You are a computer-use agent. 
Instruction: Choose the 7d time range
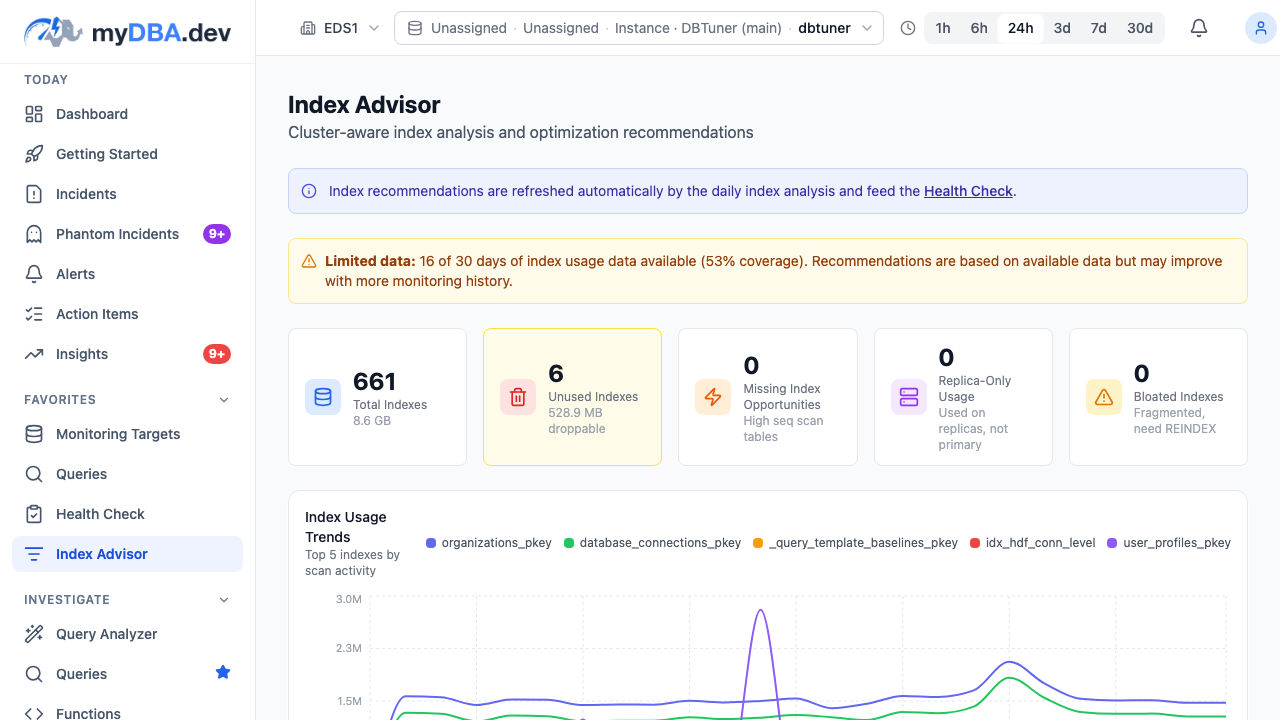pyautogui.click(x=1099, y=28)
